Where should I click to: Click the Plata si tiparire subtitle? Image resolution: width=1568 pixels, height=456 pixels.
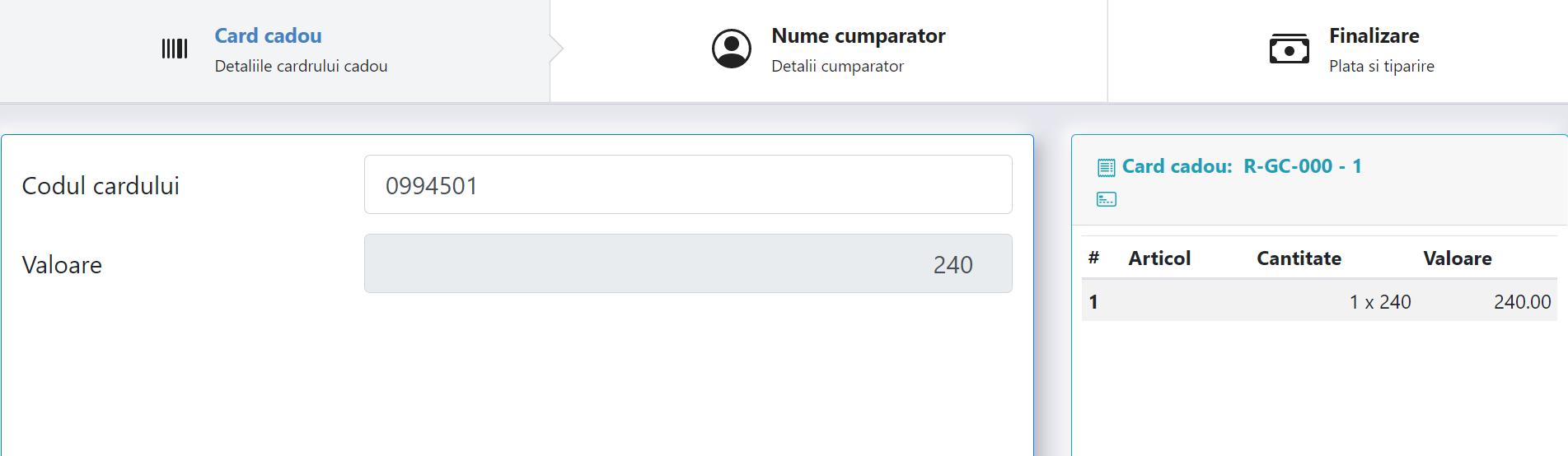[1382, 66]
